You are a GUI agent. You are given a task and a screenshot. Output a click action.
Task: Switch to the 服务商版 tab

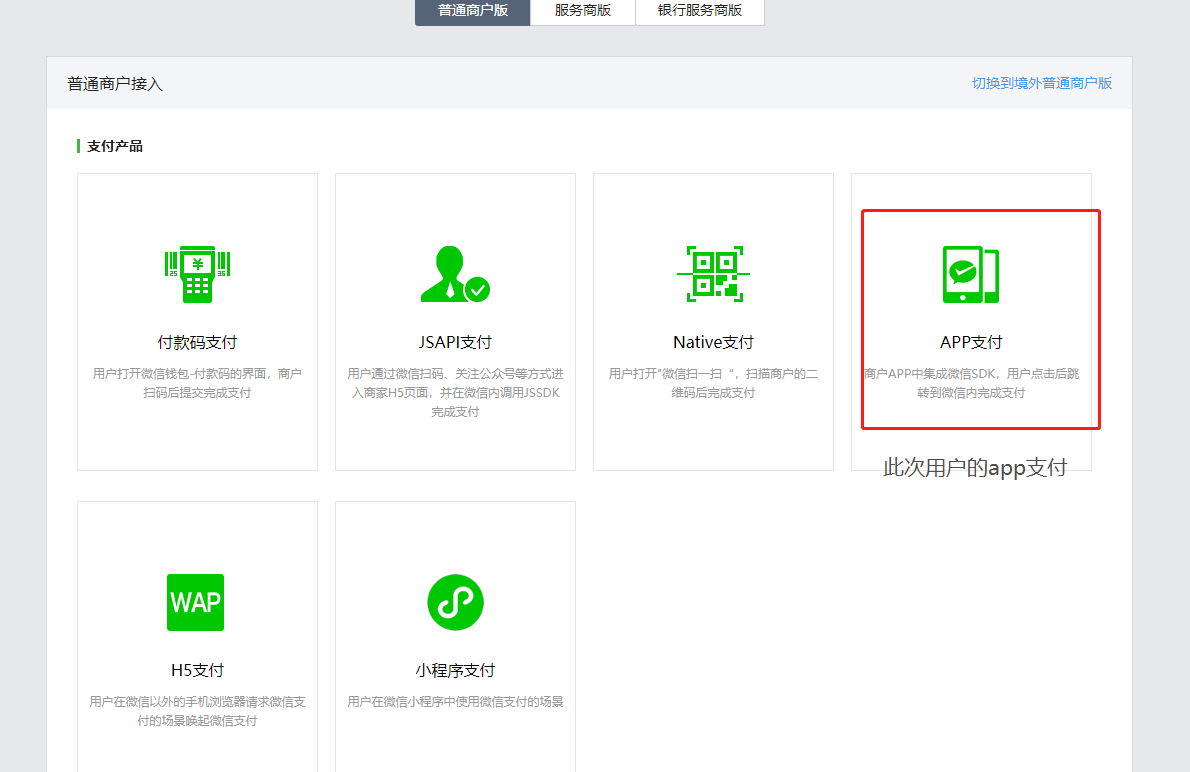pos(583,11)
